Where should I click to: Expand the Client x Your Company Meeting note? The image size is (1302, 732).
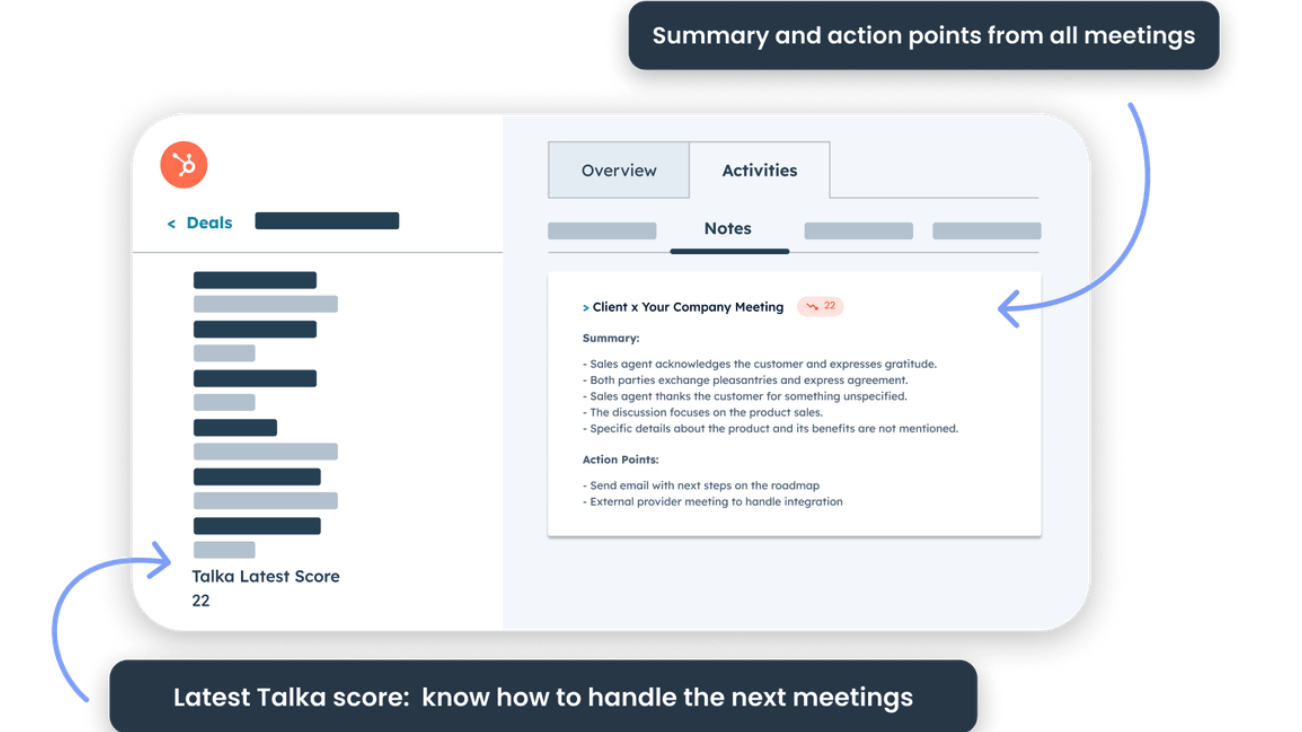pyautogui.click(x=586, y=308)
